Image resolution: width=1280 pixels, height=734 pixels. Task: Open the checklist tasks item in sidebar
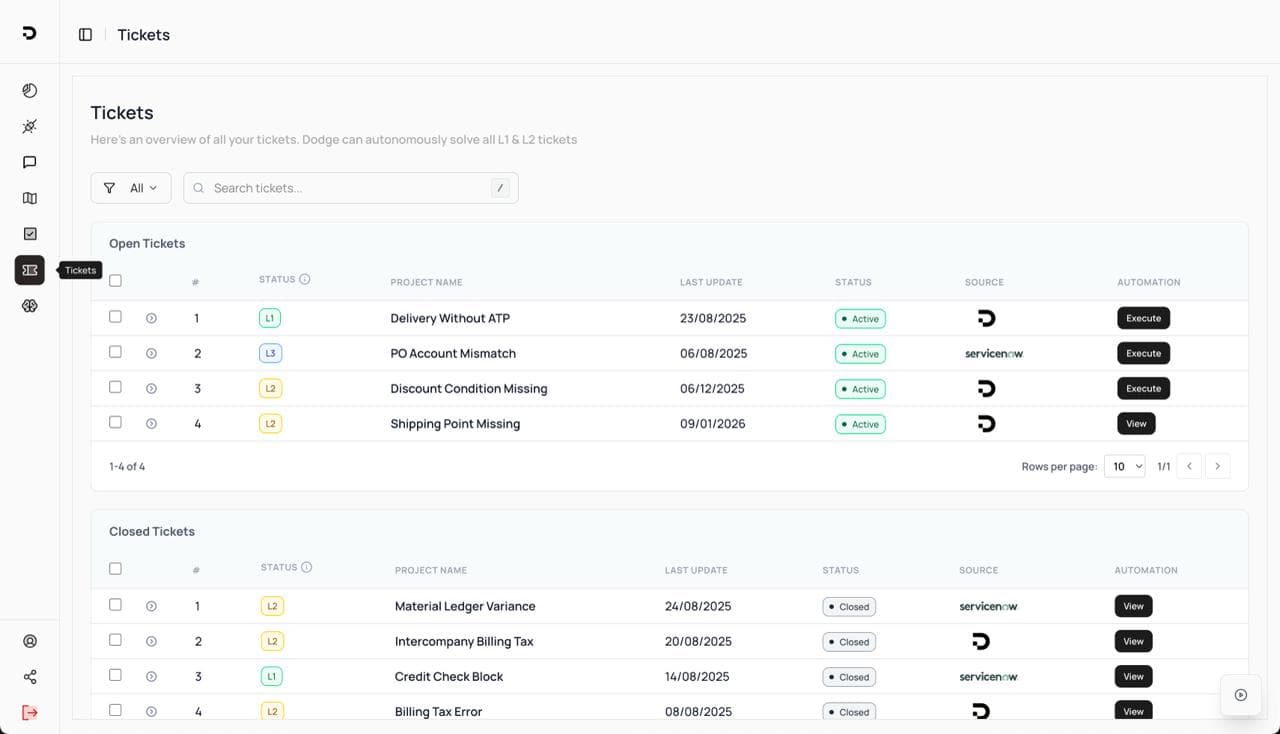[30, 234]
